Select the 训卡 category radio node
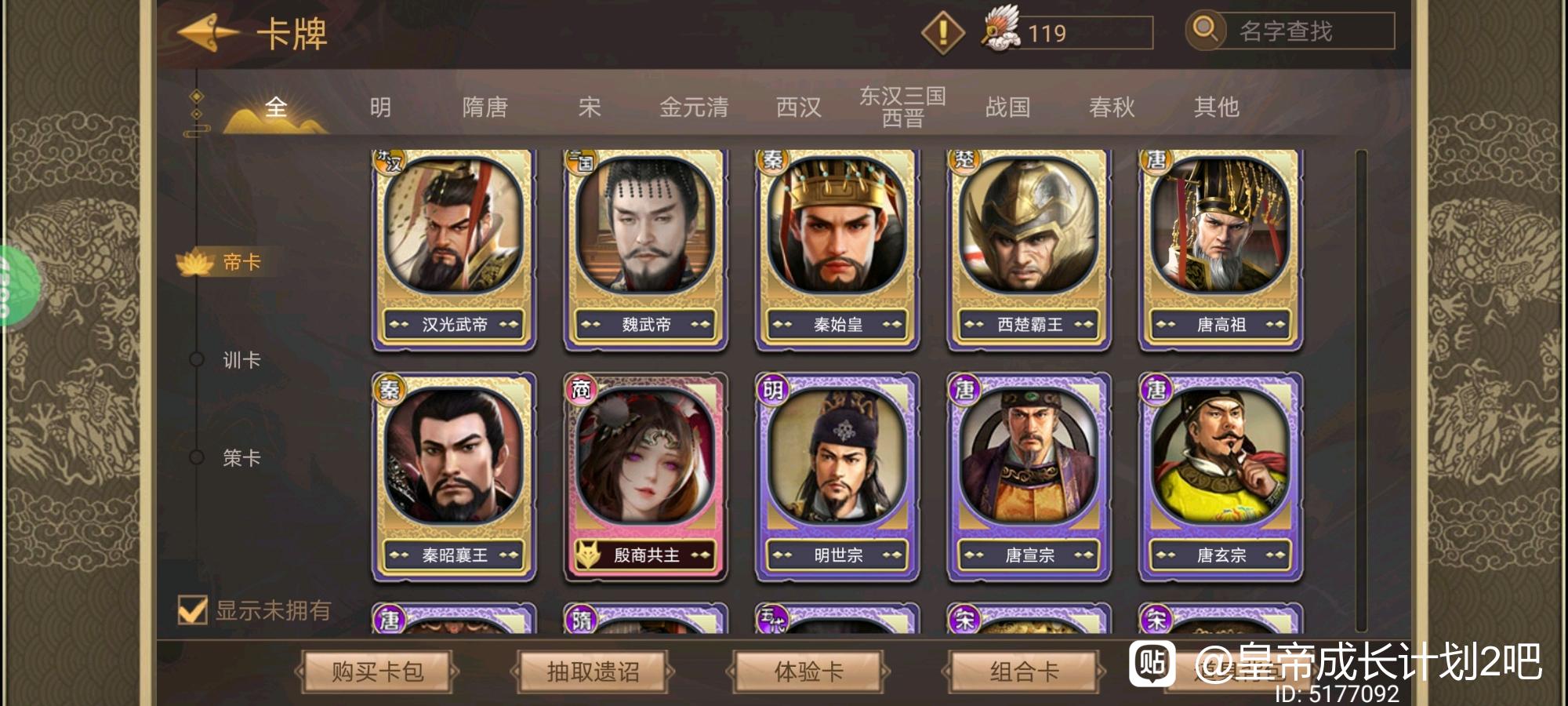 pos(197,359)
